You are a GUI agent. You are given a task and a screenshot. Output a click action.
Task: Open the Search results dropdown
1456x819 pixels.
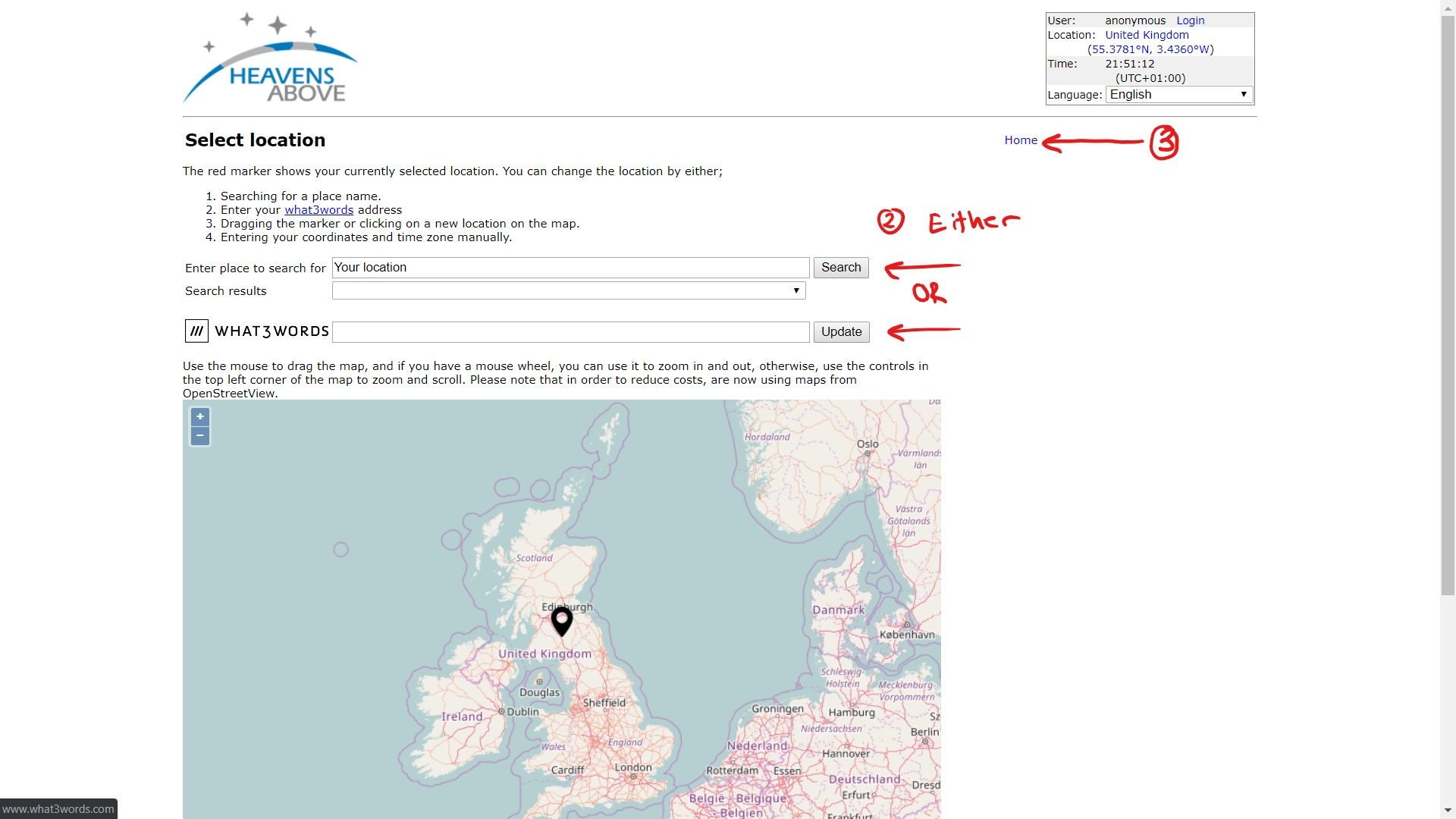pyautogui.click(x=568, y=290)
